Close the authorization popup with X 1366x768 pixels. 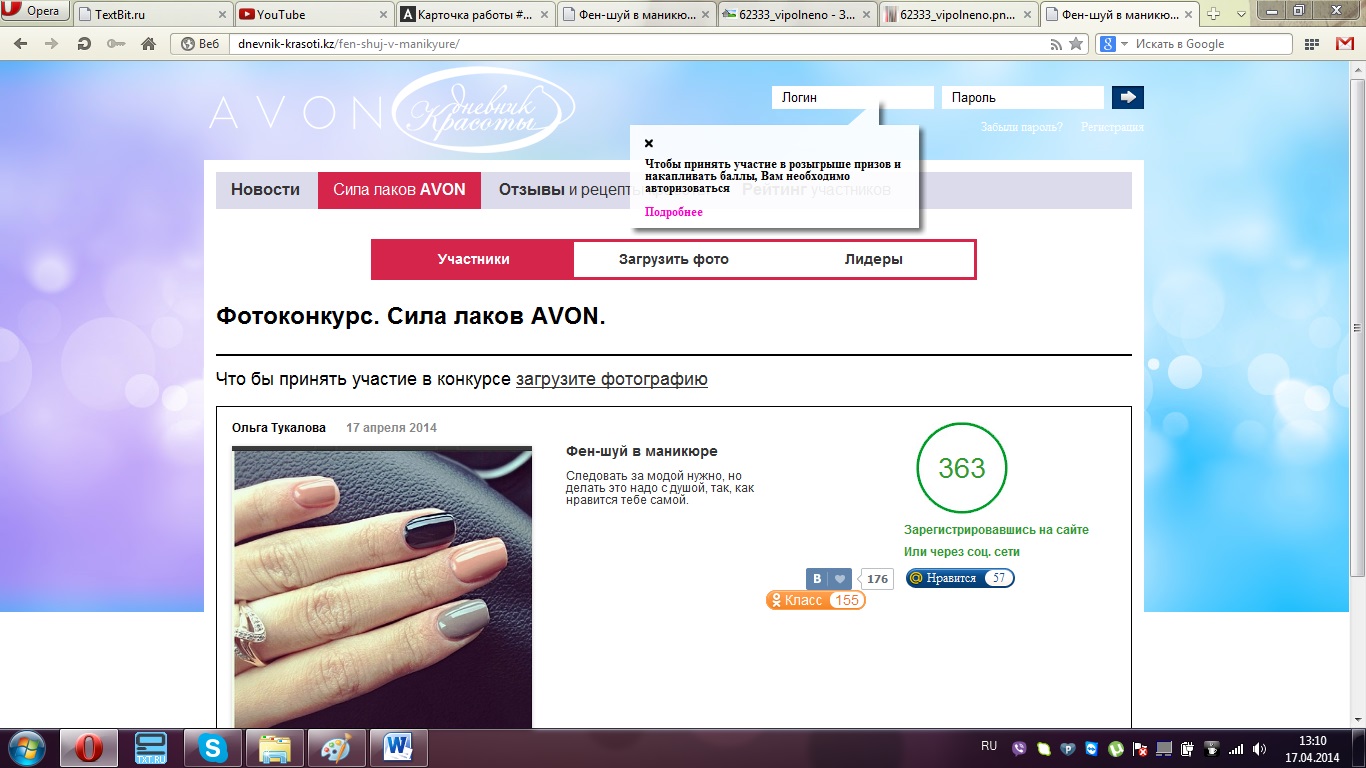click(649, 143)
